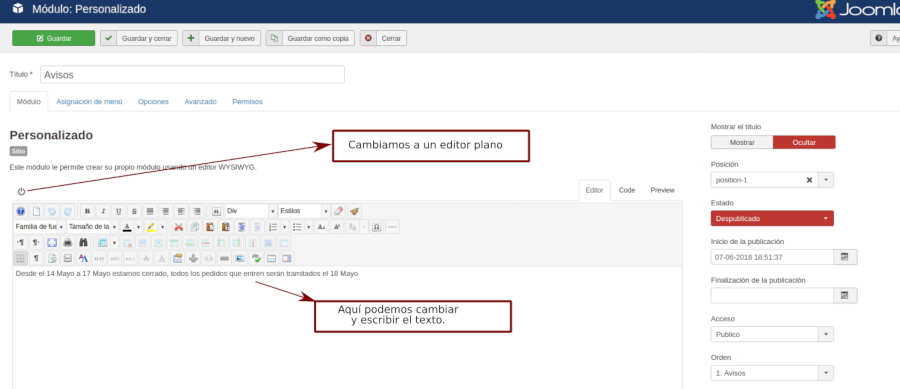Open the Estado Despublicado dropdown
The width and height of the screenshot is (900, 389).
[x=772, y=219]
